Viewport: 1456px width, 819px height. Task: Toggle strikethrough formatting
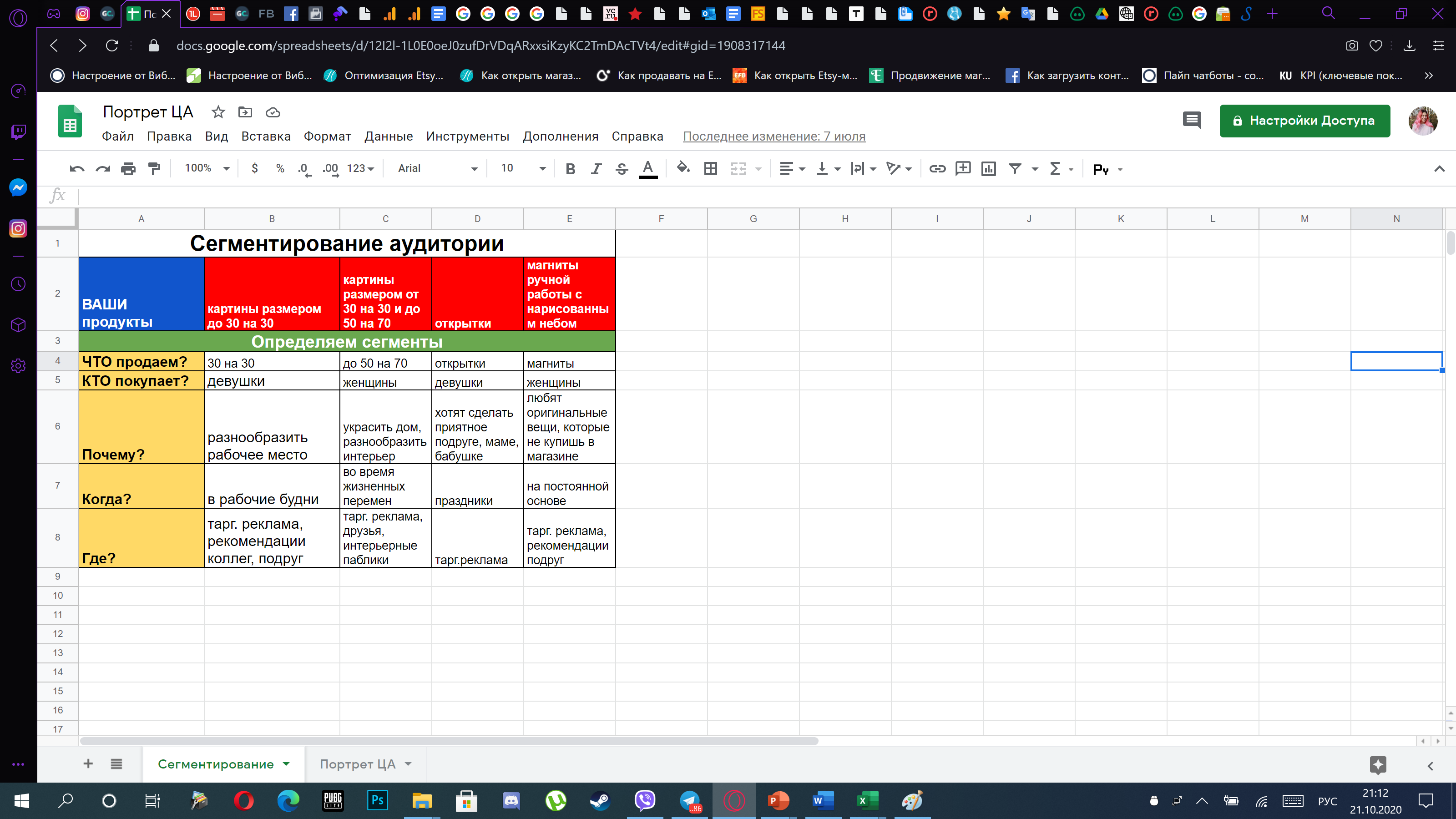coord(622,168)
